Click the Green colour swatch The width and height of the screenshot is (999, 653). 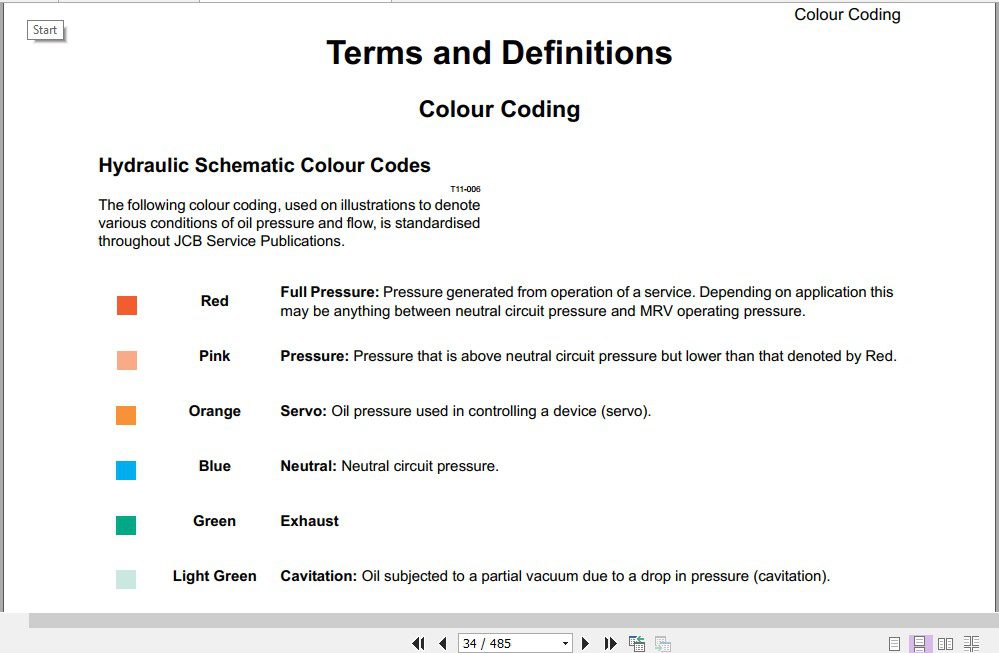[x=126, y=525]
